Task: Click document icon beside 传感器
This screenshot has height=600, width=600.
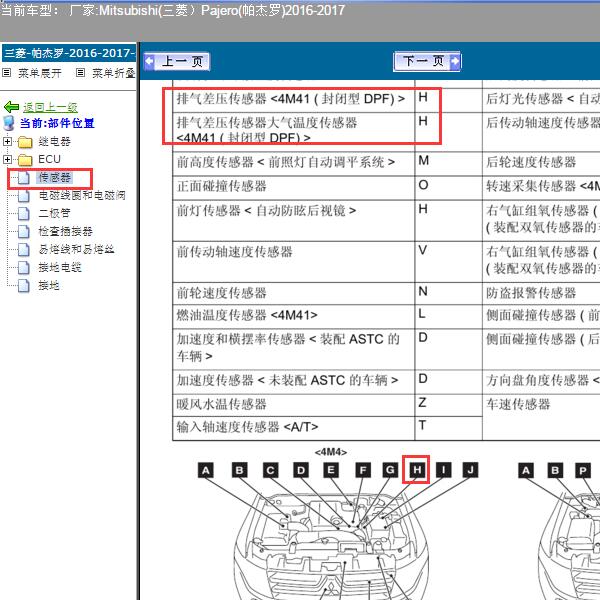Action: tap(24, 178)
